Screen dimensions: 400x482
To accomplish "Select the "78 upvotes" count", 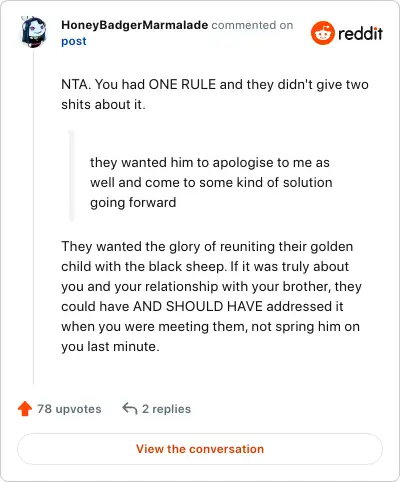I will 69,409.
